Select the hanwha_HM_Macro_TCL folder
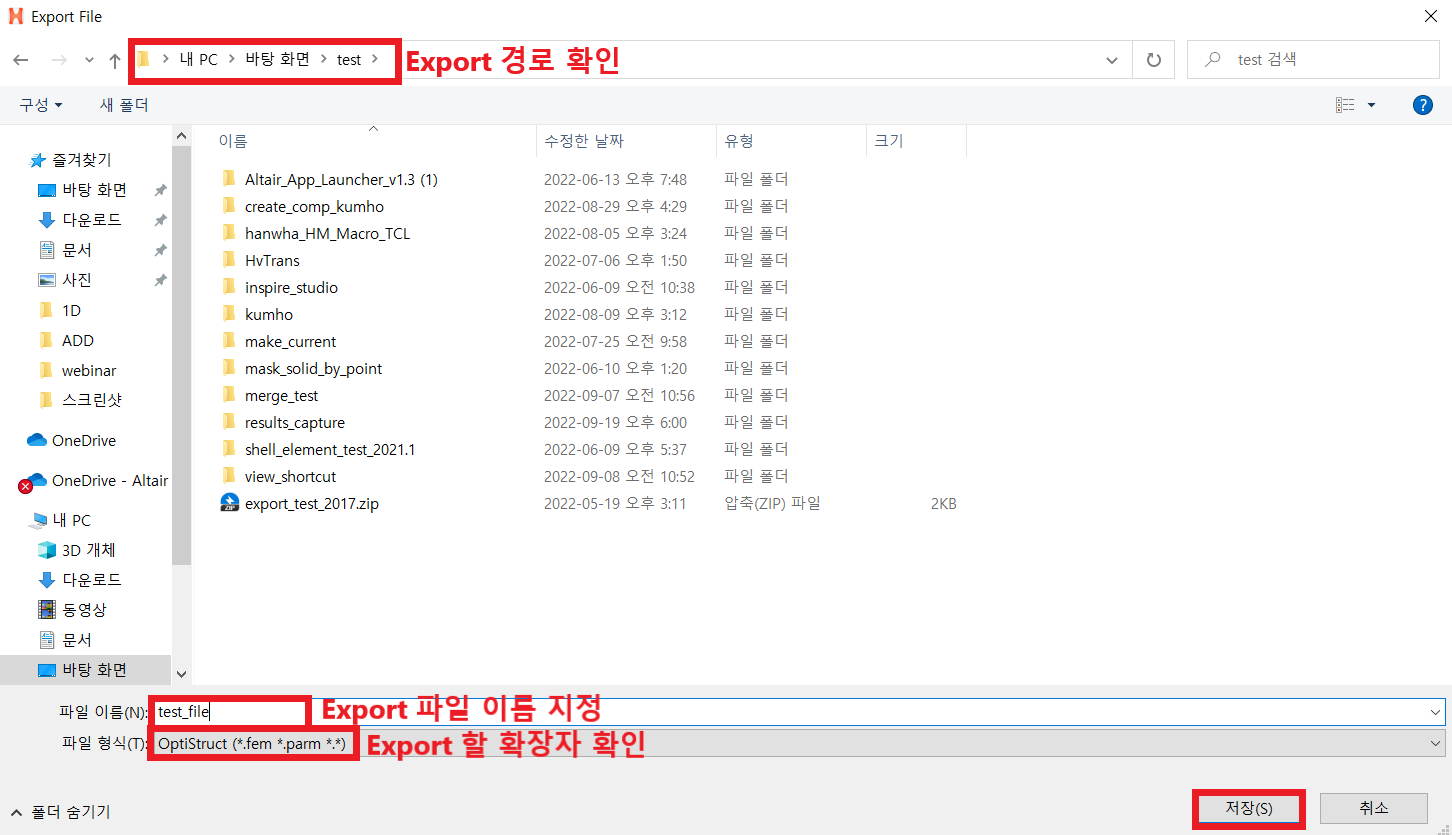1452x835 pixels. [x=327, y=234]
